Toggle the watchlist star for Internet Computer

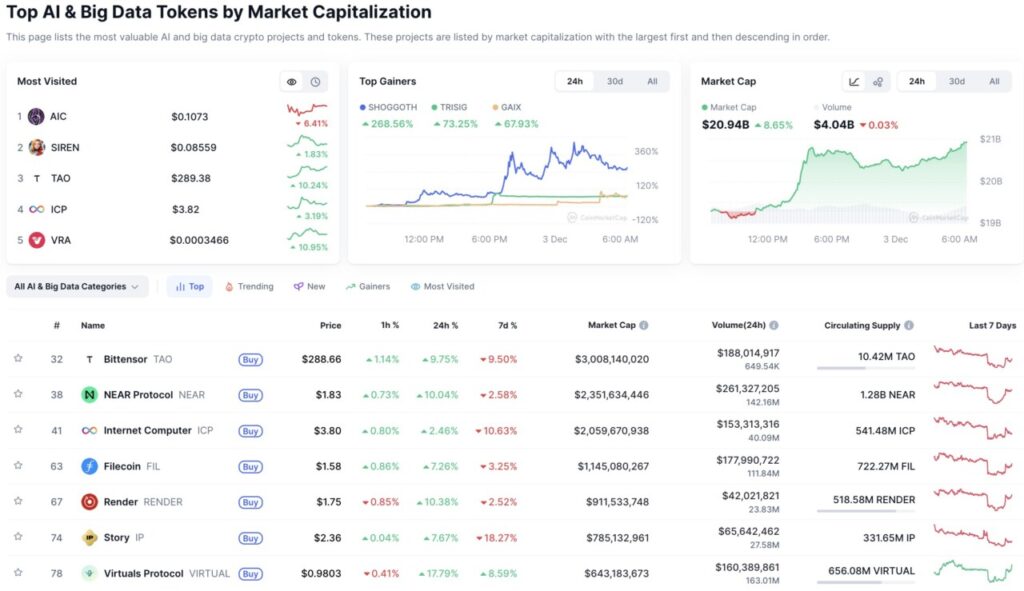pyautogui.click(x=18, y=430)
